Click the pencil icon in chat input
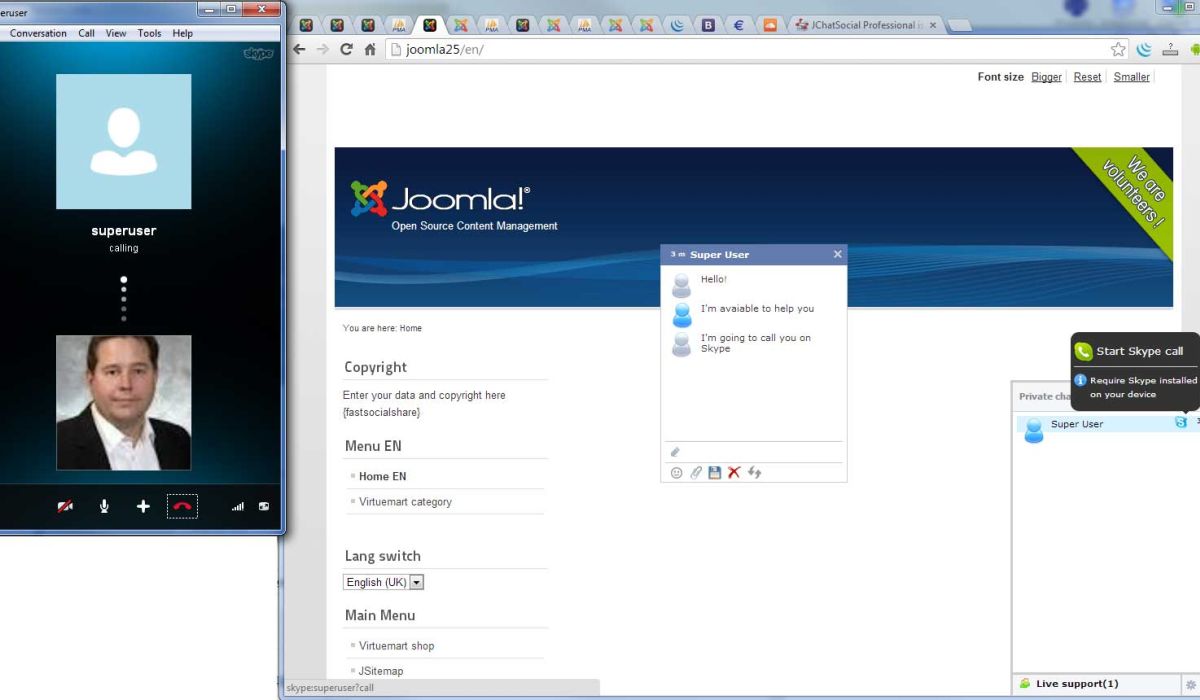1200x700 pixels. coord(675,452)
